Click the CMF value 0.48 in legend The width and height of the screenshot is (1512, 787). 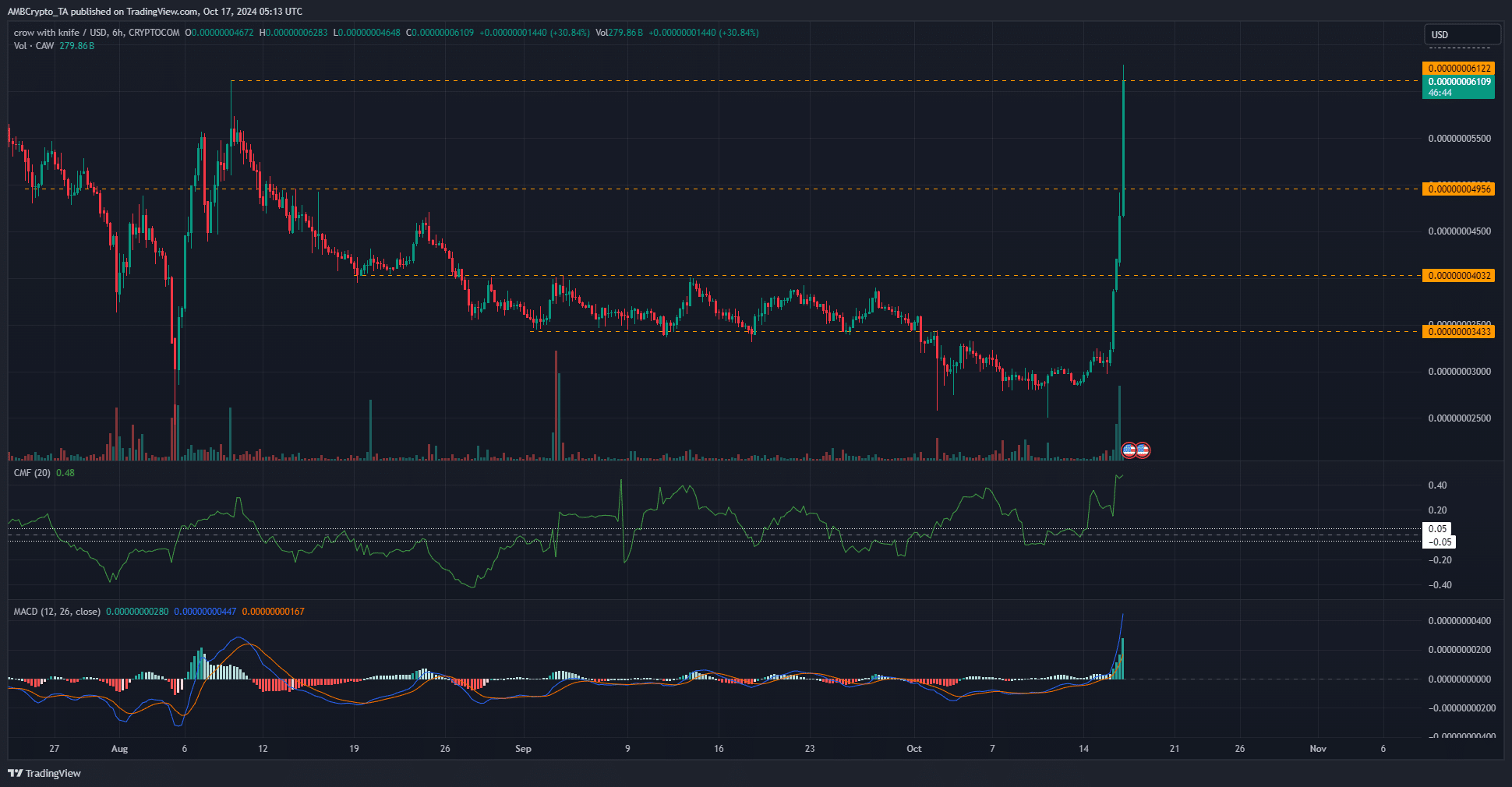(x=65, y=473)
